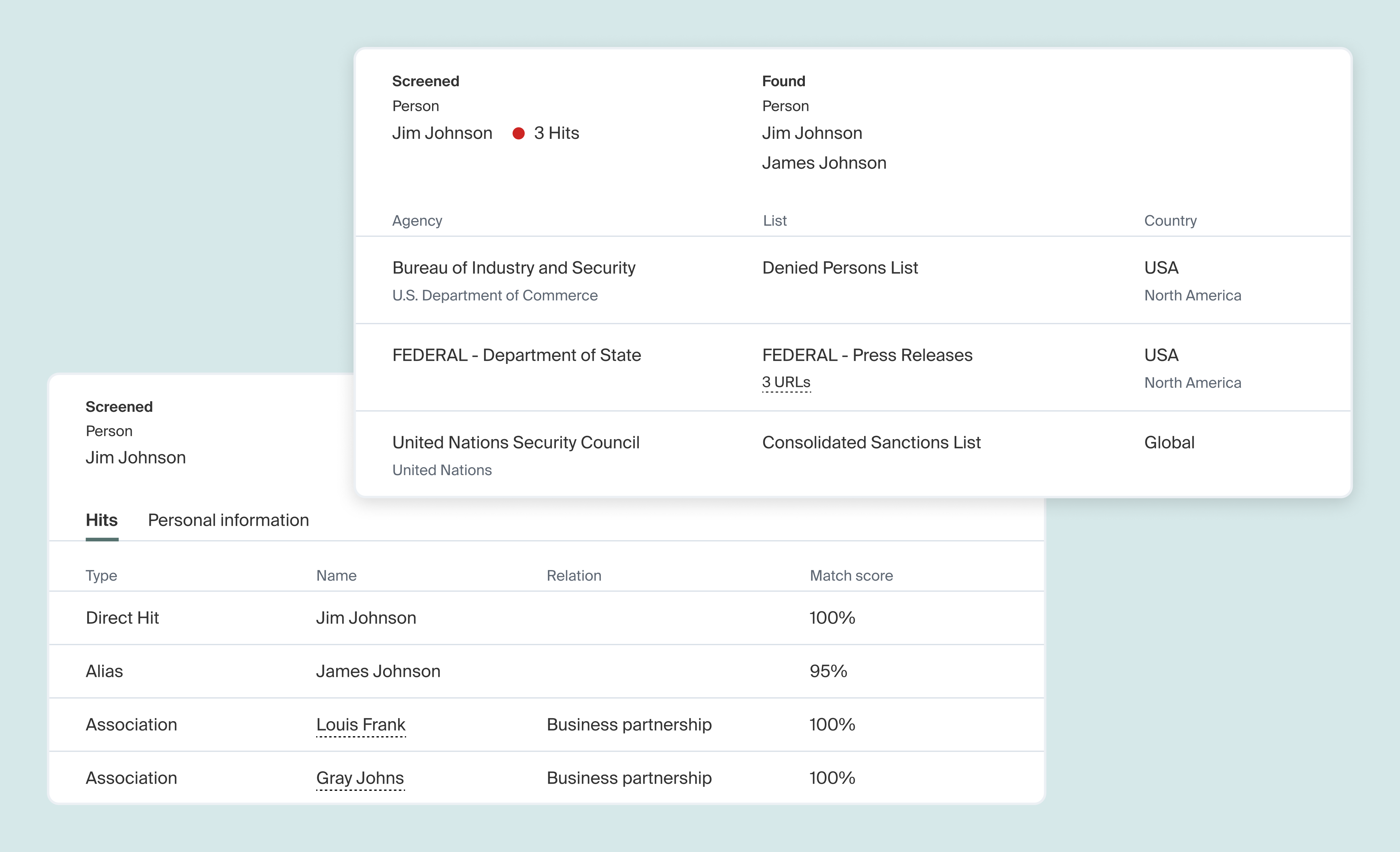Click the Relation column header

574,576
